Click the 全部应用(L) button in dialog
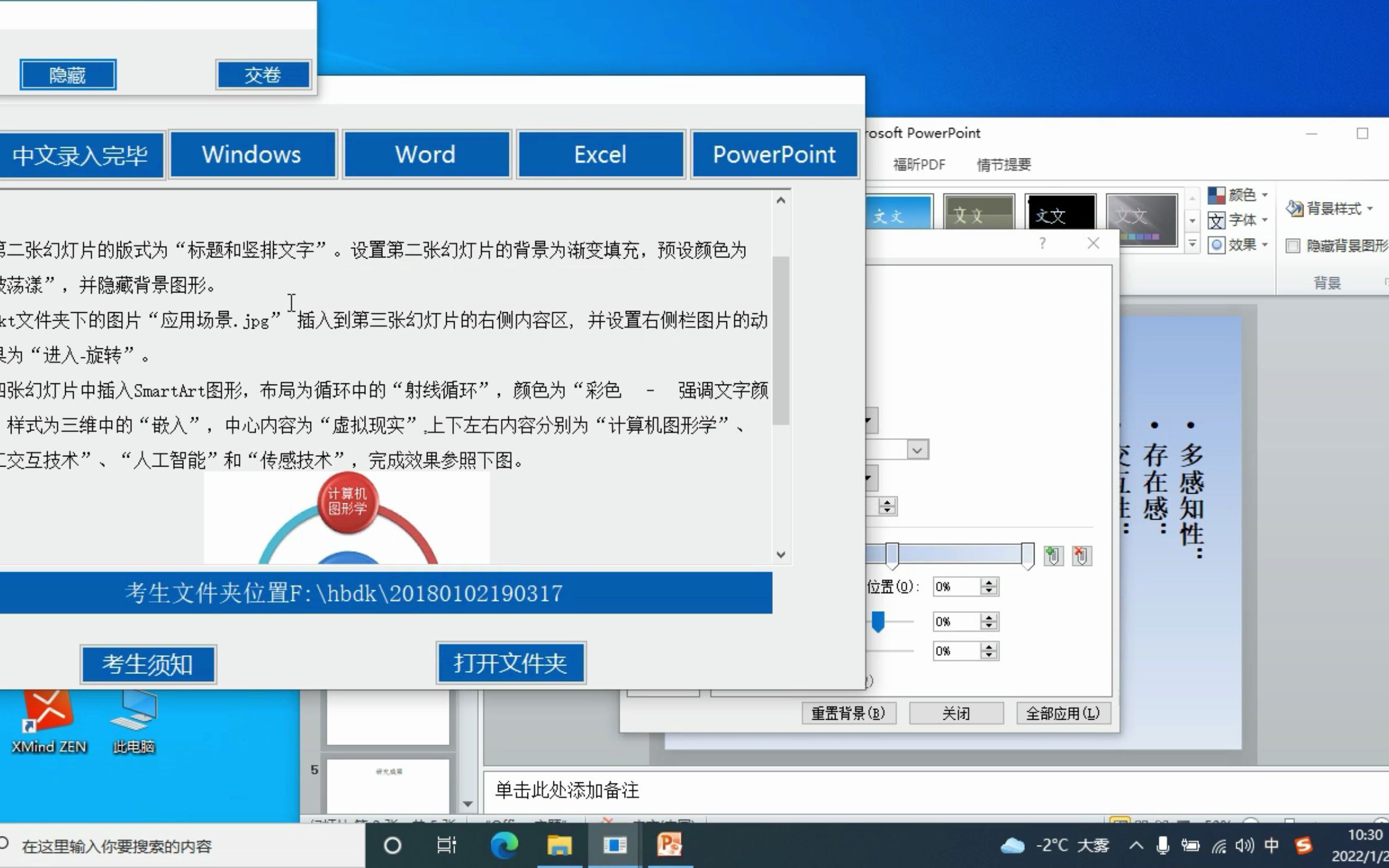Viewport: 1389px width, 868px height. (x=1063, y=713)
